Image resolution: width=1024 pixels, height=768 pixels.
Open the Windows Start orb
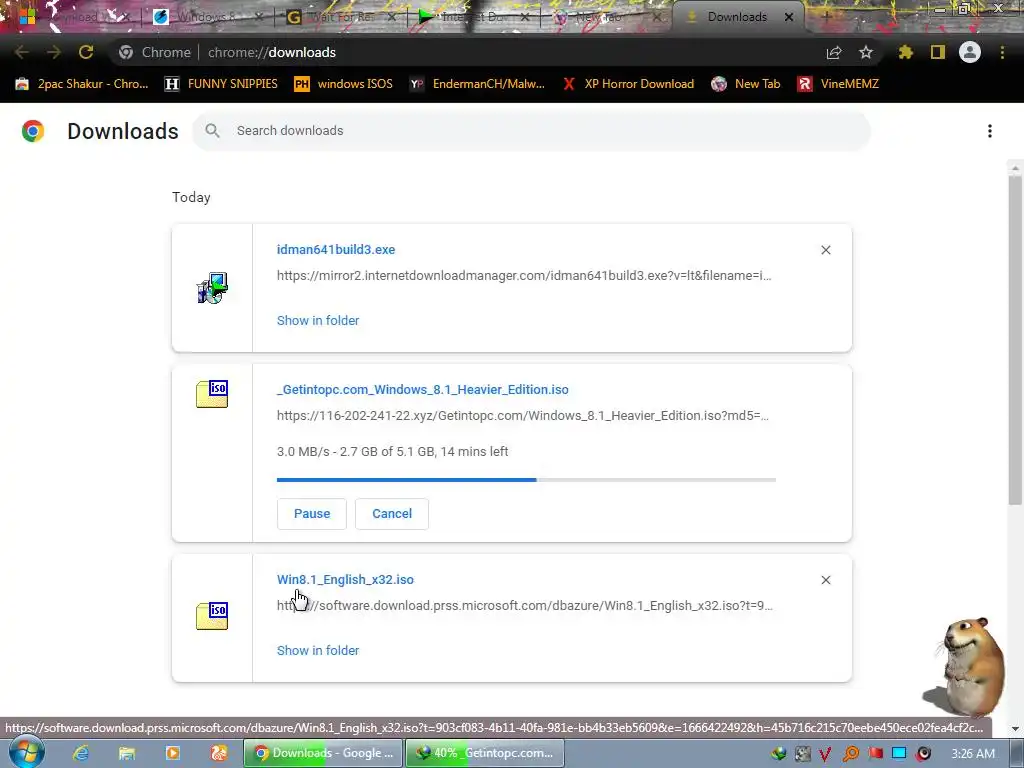click(26, 751)
